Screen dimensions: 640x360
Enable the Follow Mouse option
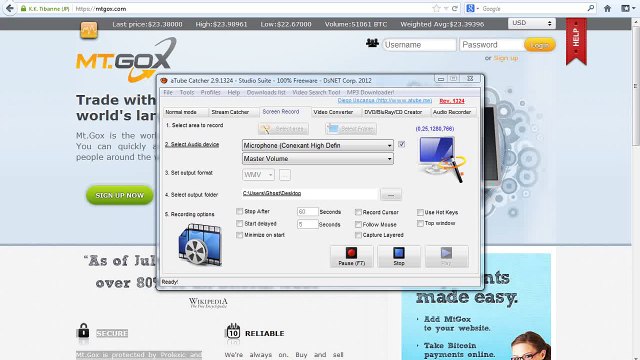coord(358,224)
